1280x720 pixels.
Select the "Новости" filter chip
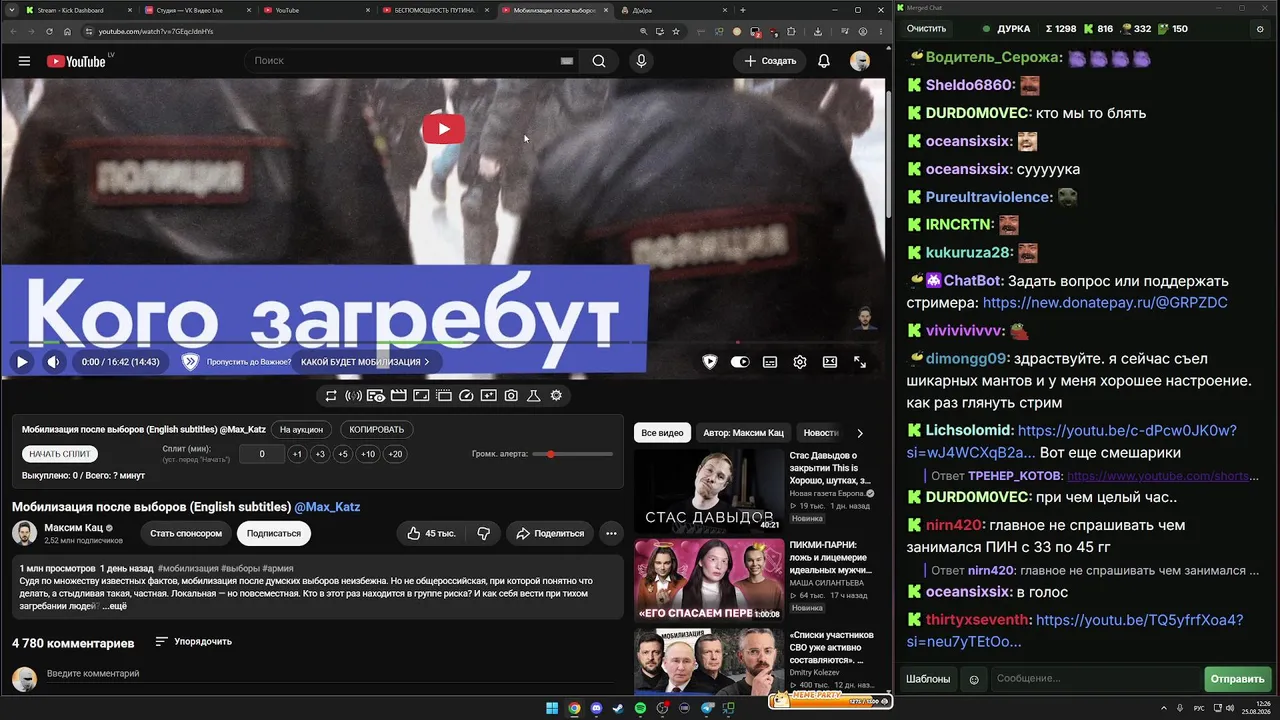(x=821, y=433)
